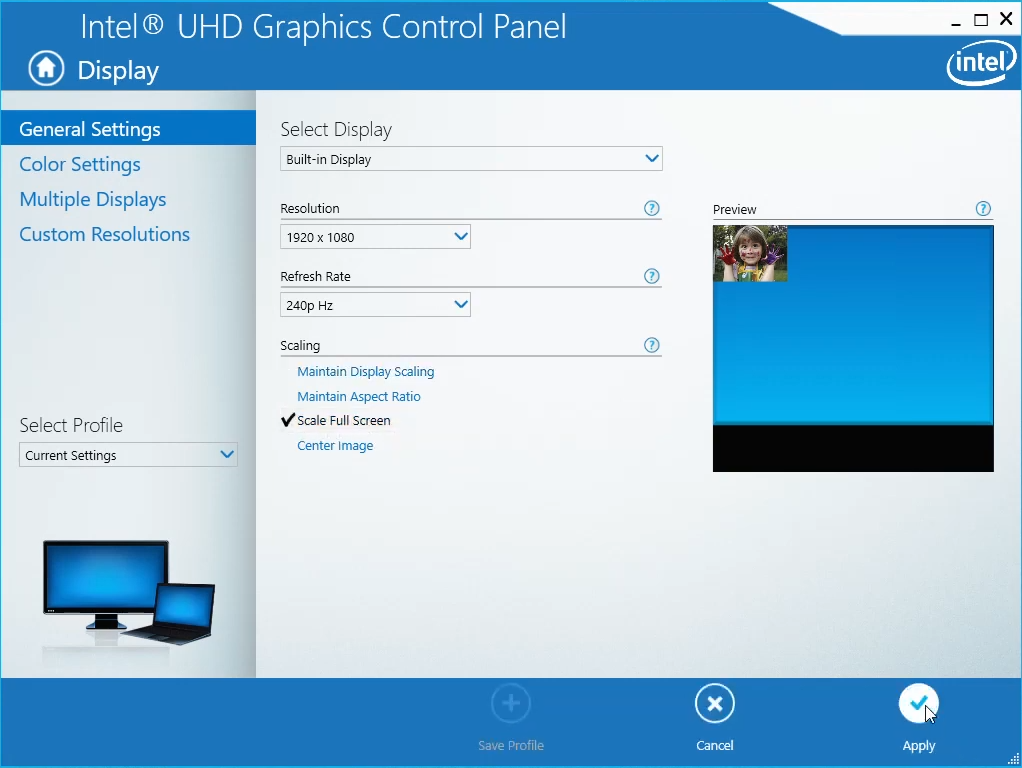This screenshot has height=768, width=1022.
Task: Click the Apply checkmark icon
Action: point(918,703)
